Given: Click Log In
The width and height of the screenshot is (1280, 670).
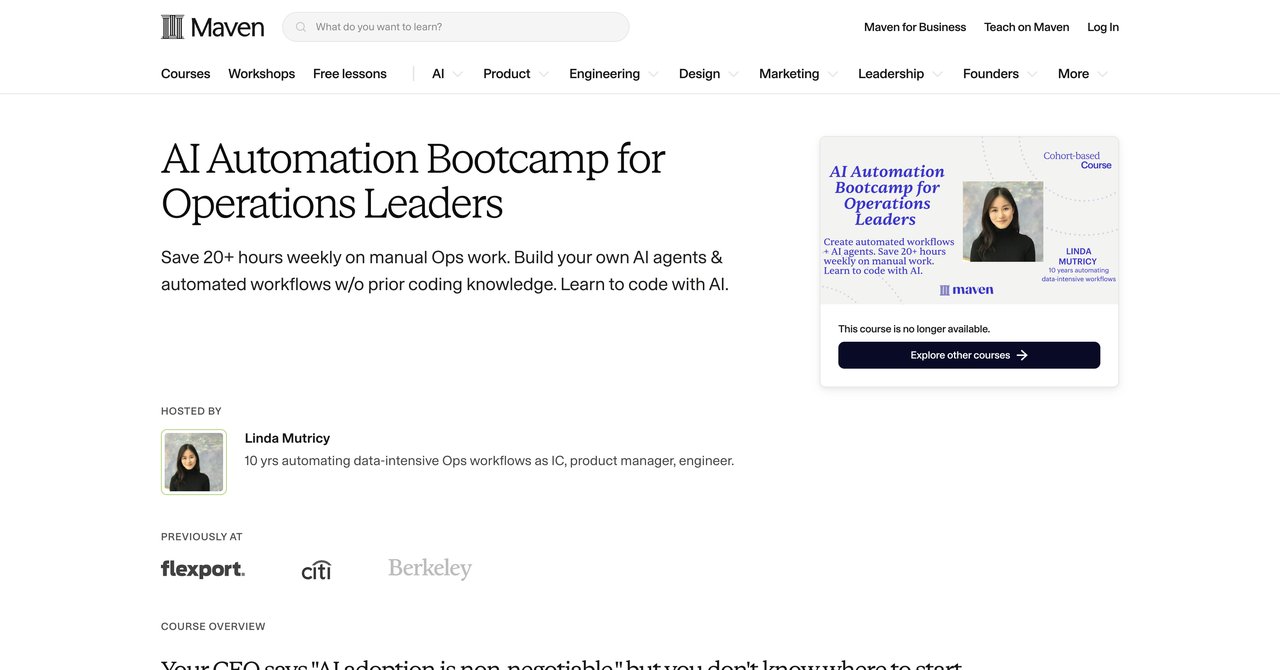Looking at the screenshot, I should pyautogui.click(x=1103, y=27).
